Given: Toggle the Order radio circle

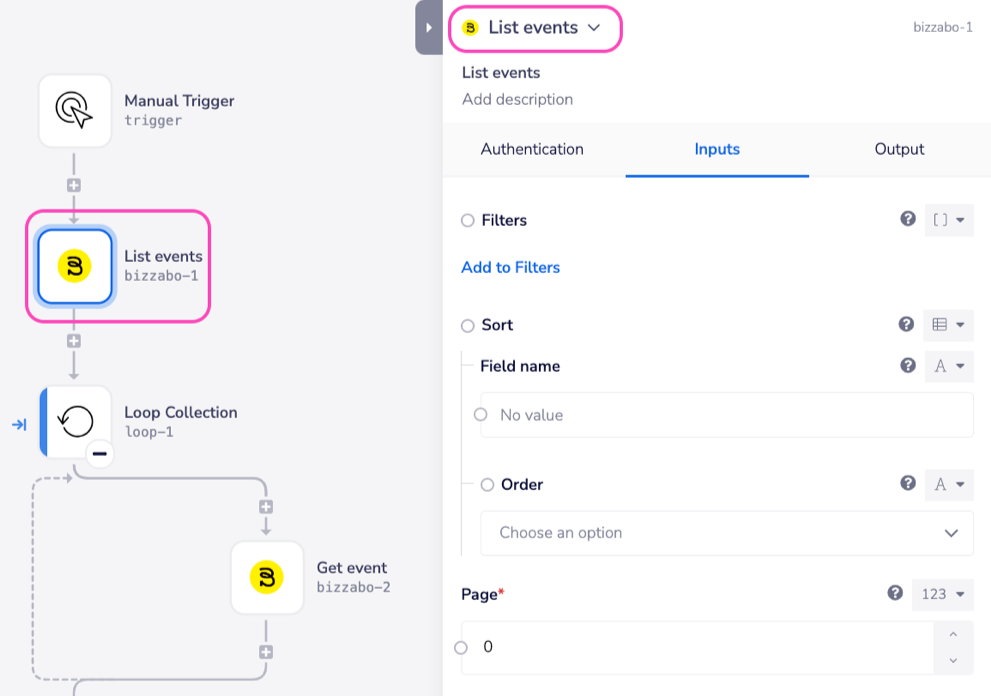Looking at the screenshot, I should [487, 484].
